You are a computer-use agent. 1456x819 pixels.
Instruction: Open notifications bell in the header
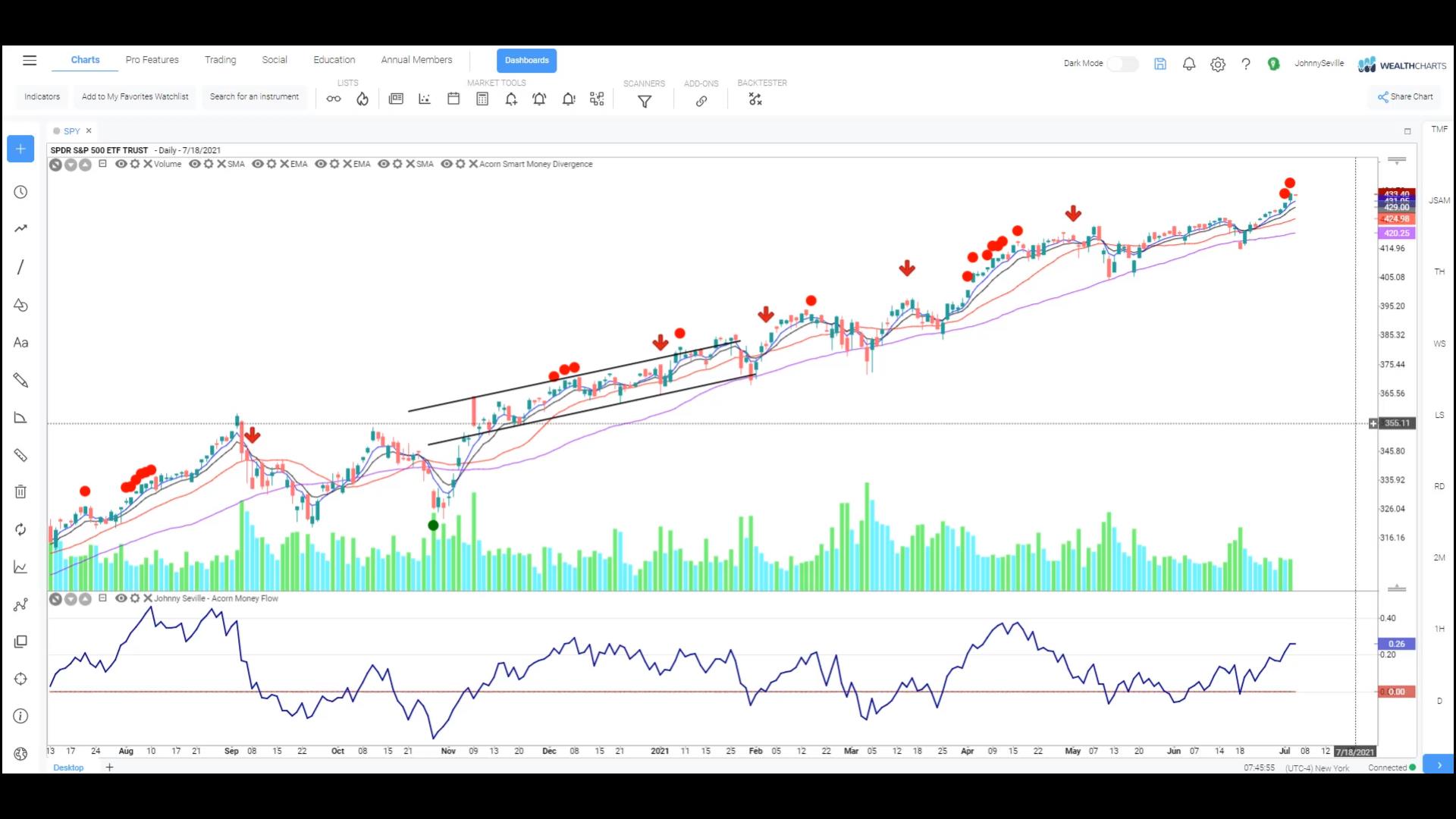point(1189,64)
